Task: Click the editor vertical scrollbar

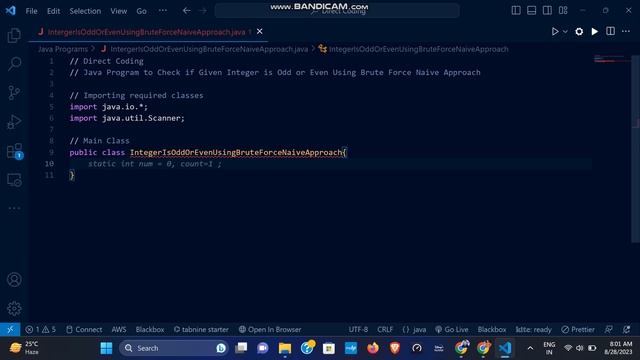Action: [x=636, y=149]
